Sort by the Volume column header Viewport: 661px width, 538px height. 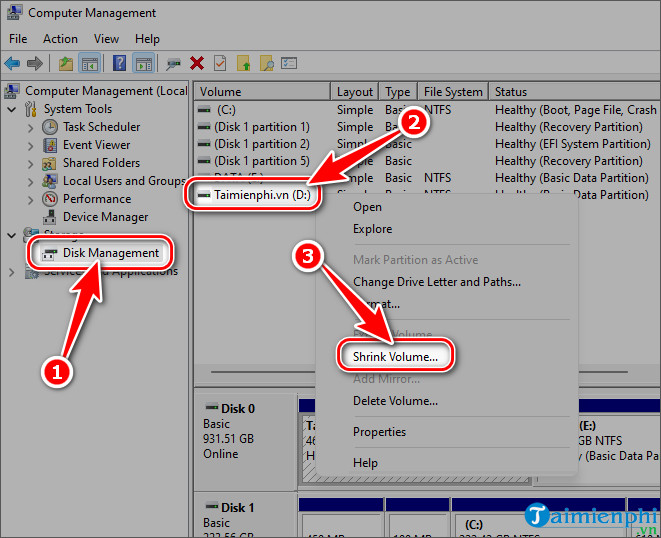pos(262,91)
